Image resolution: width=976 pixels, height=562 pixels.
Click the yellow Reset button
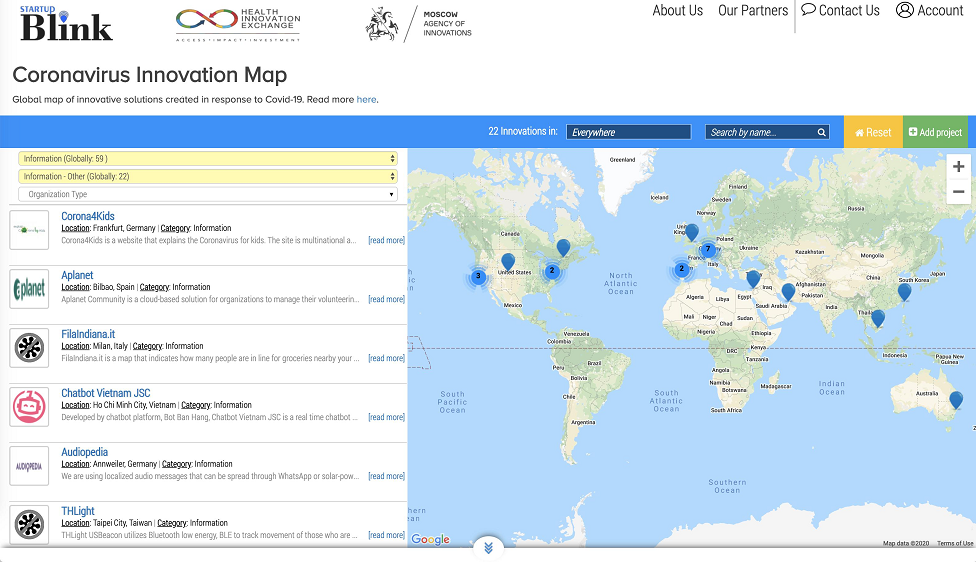point(873,132)
